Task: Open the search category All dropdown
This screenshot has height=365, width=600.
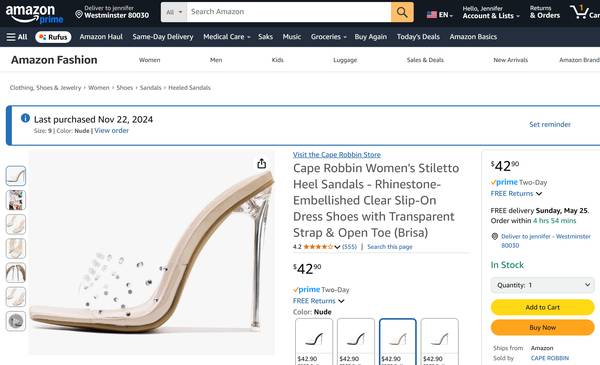Action: tap(174, 12)
